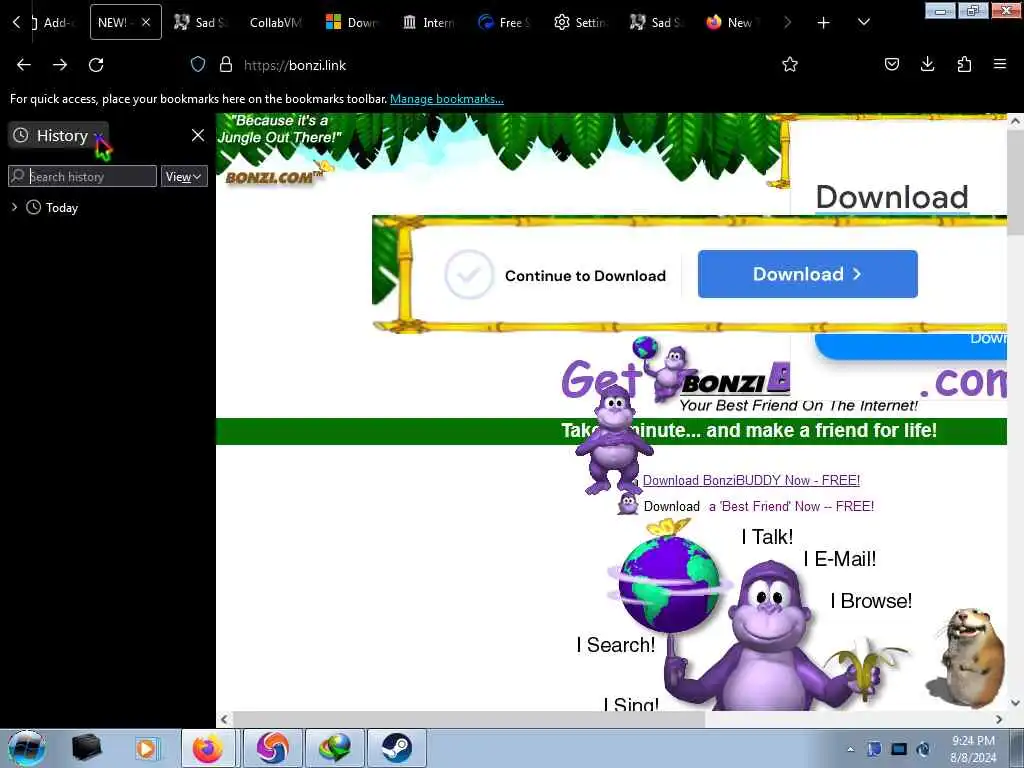Switch to the Microsoft Download tab
This screenshot has height=768, width=1024.
coord(353,22)
